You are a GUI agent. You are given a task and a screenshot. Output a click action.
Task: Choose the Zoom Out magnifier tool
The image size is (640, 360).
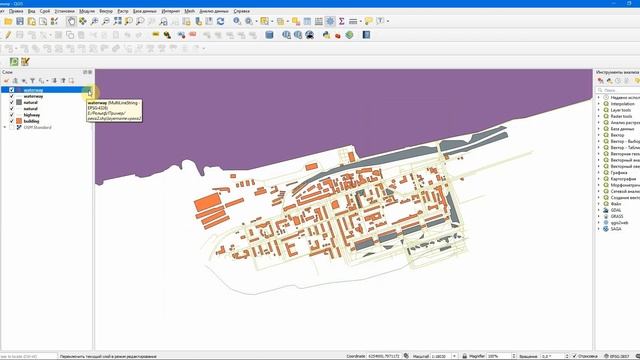(106, 21)
